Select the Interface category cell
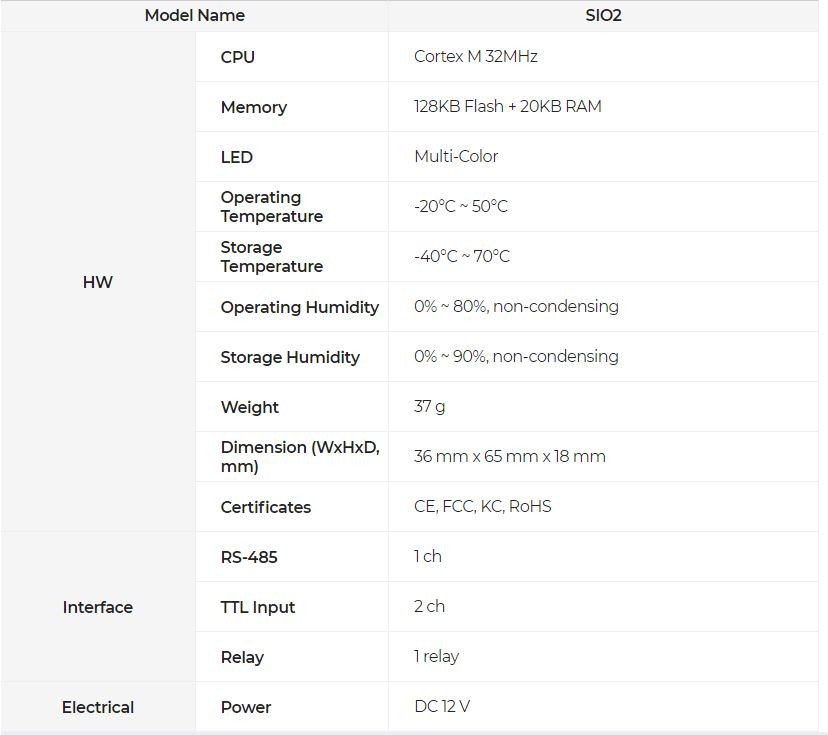This screenshot has height=735, width=828. pyautogui.click(x=98, y=607)
